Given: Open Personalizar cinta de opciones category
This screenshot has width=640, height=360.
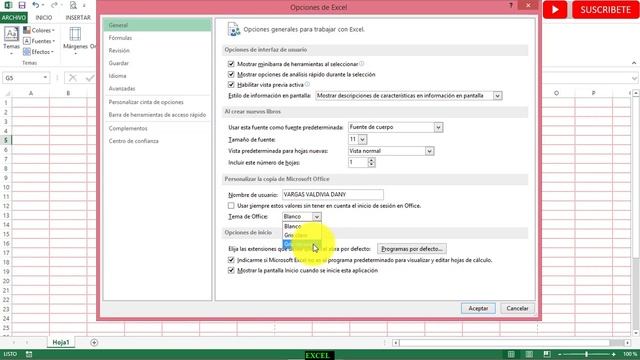Looking at the screenshot, I should point(157,102).
